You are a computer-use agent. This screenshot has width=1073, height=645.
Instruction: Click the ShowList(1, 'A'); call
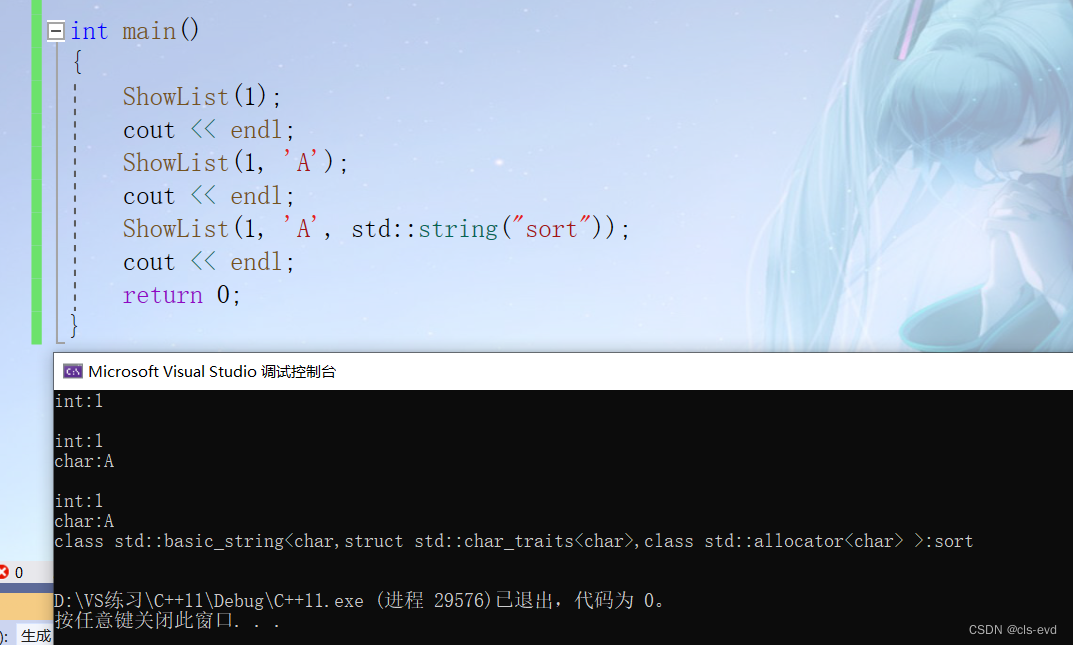(x=235, y=162)
